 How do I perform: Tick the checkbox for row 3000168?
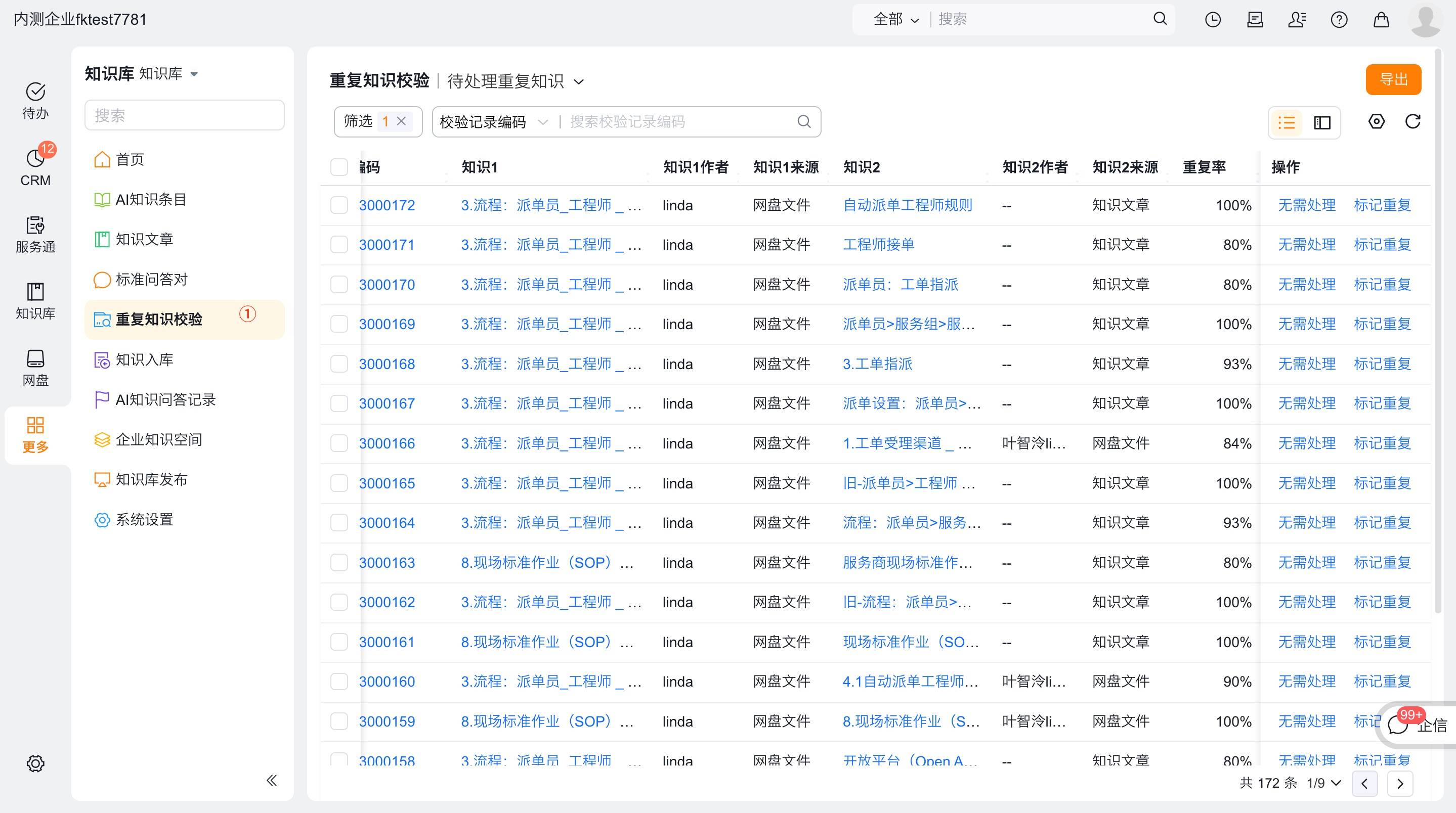pos(338,364)
